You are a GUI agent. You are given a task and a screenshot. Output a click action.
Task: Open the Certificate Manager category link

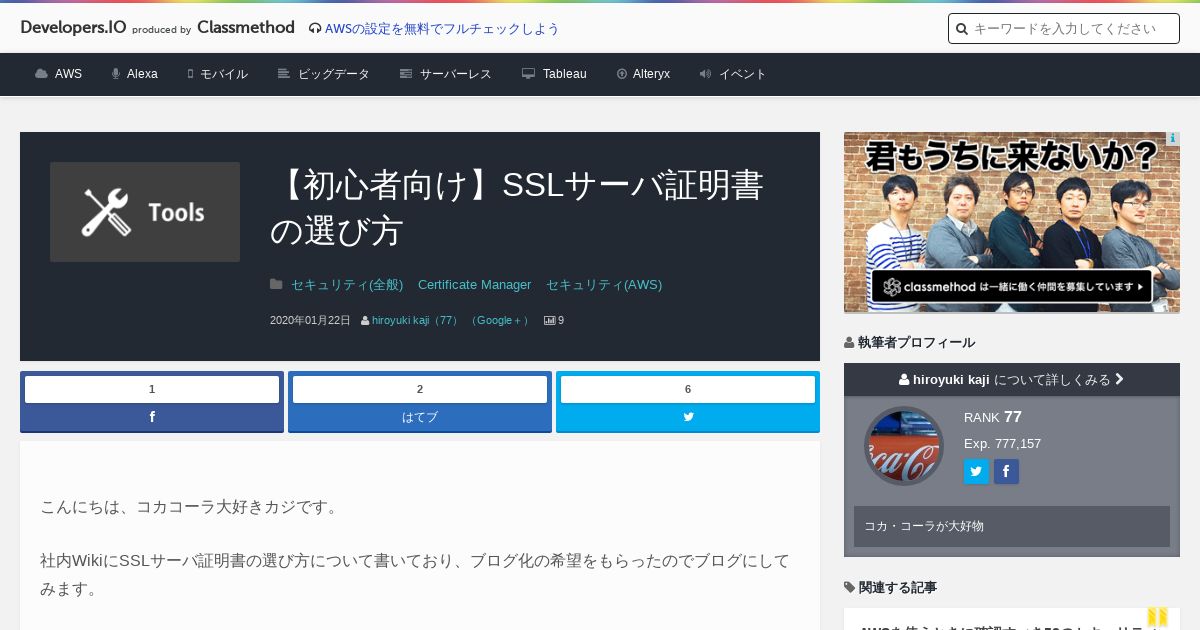(x=474, y=285)
